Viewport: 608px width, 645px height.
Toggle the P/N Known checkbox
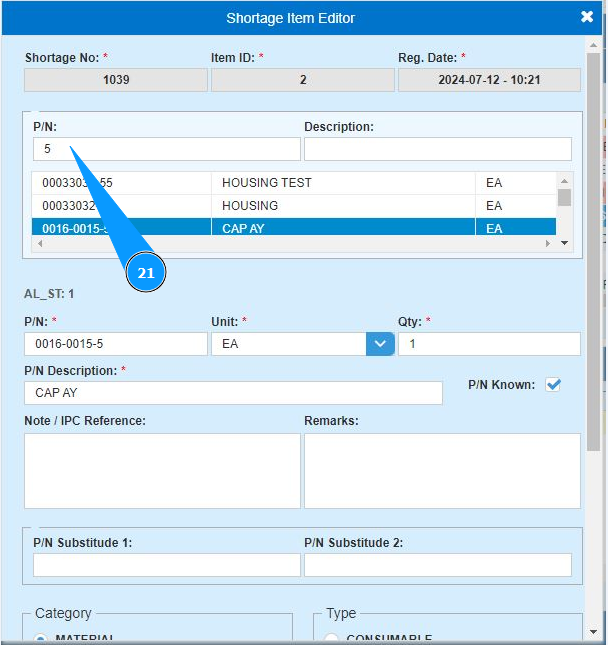point(553,385)
